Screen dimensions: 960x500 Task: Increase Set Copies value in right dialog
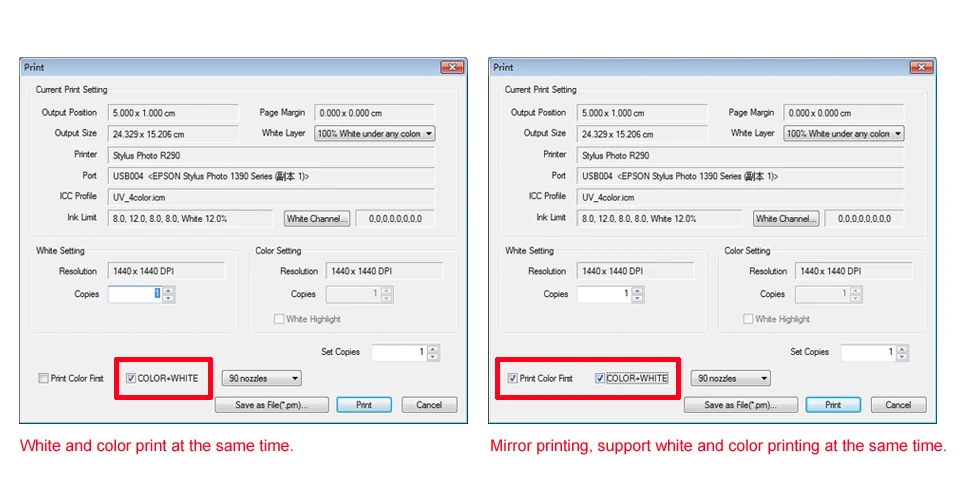click(902, 349)
